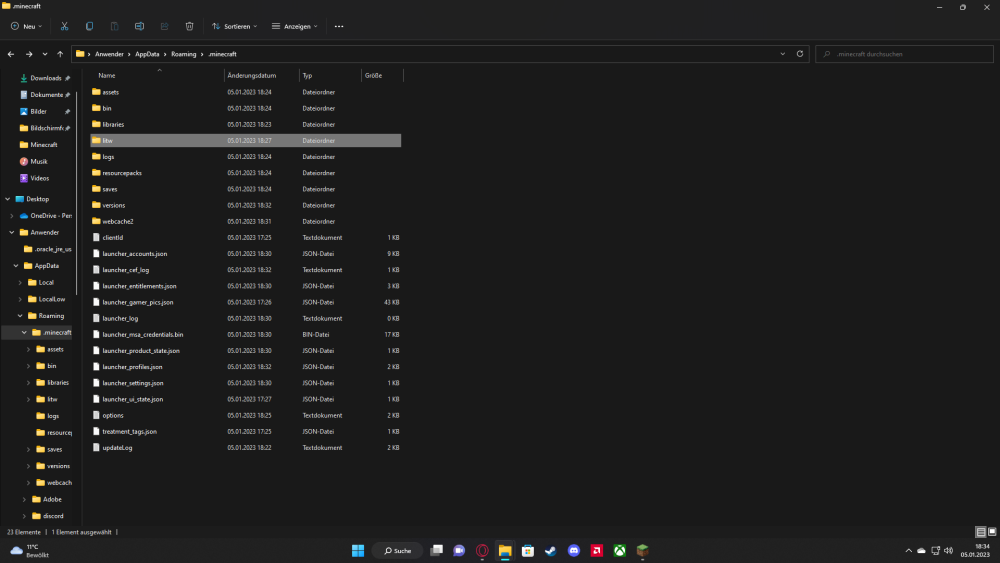Image resolution: width=1000 pixels, height=563 pixels.
Task: Select the options text file
Action: 246,415
